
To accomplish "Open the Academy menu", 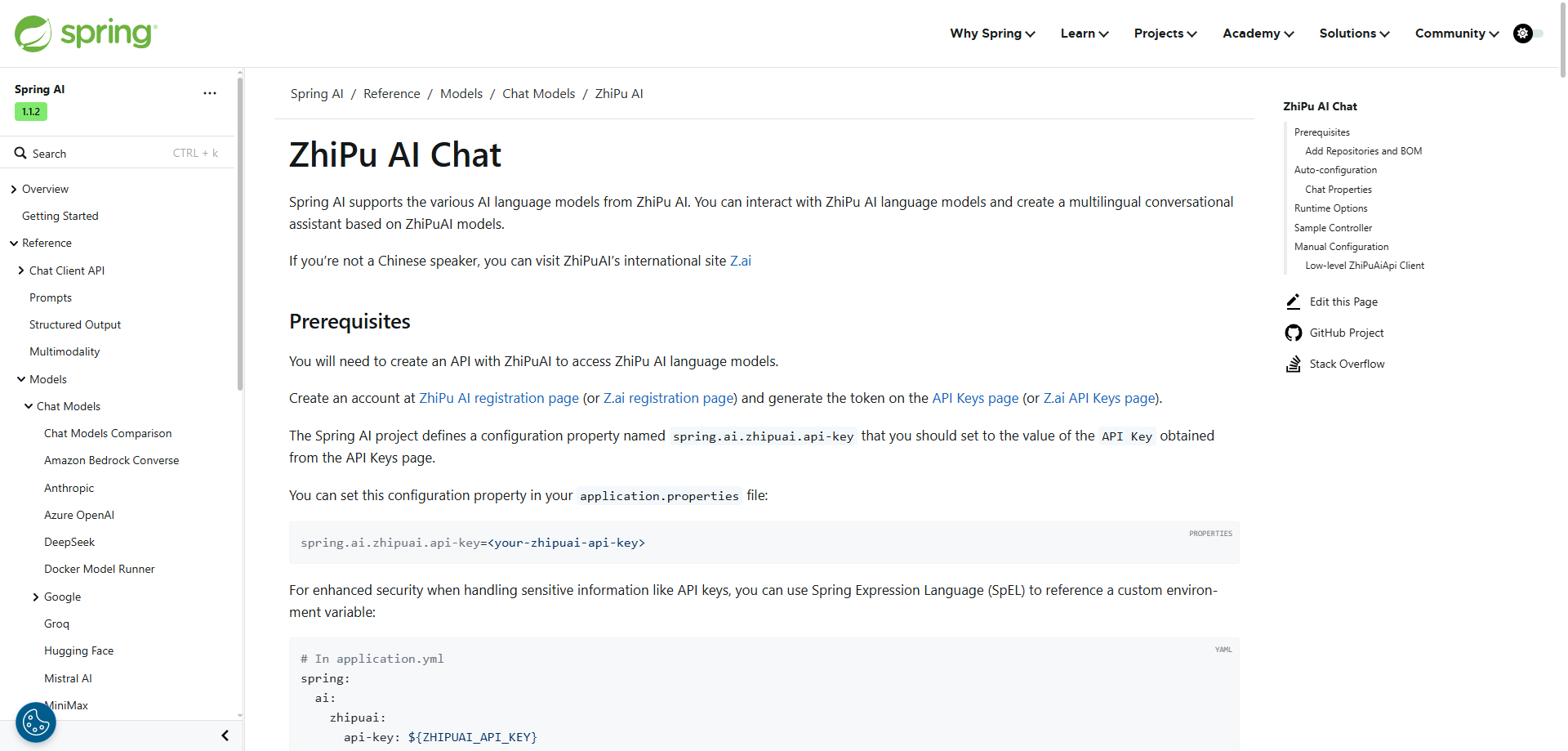I will (1258, 34).
